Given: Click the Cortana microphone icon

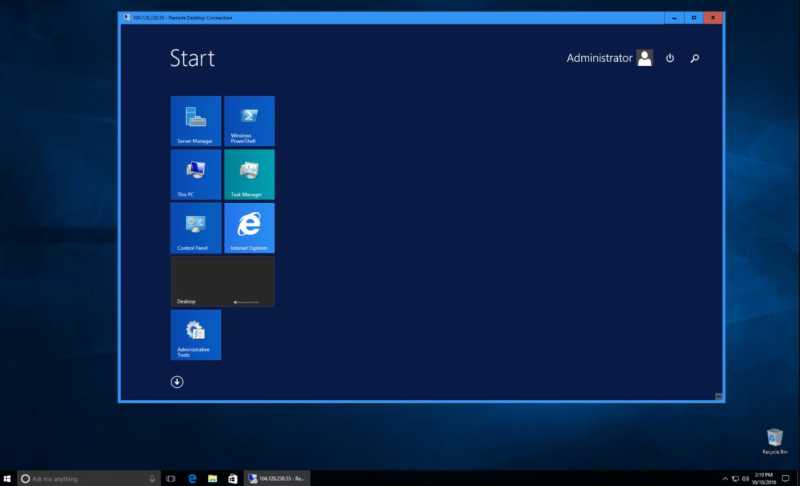Looking at the screenshot, I should (x=152, y=478).
